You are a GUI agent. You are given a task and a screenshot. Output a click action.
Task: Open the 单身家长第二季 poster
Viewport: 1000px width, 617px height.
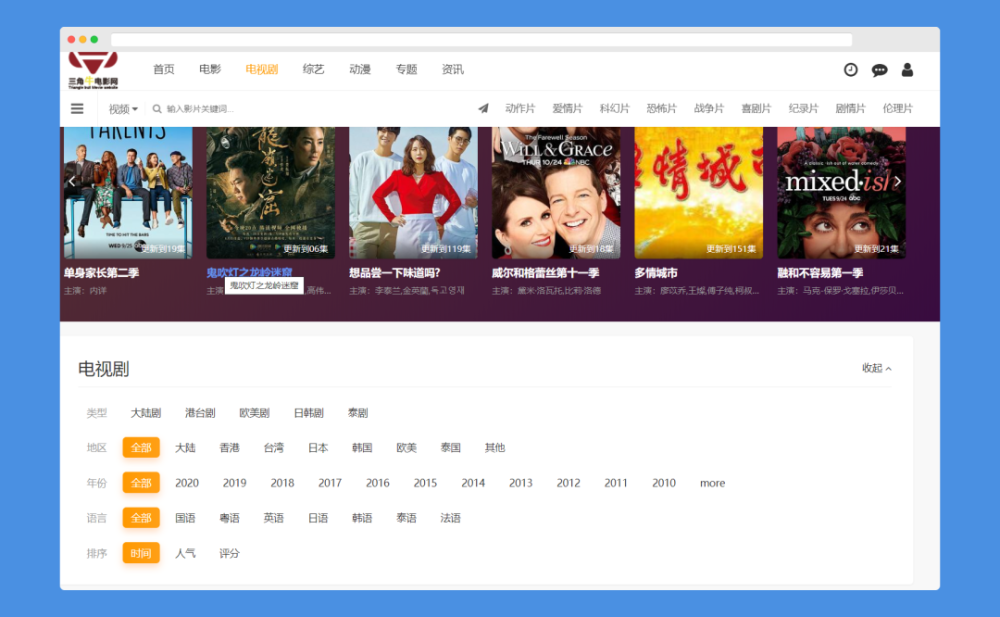pyautogui.click(x=128, y=193)
